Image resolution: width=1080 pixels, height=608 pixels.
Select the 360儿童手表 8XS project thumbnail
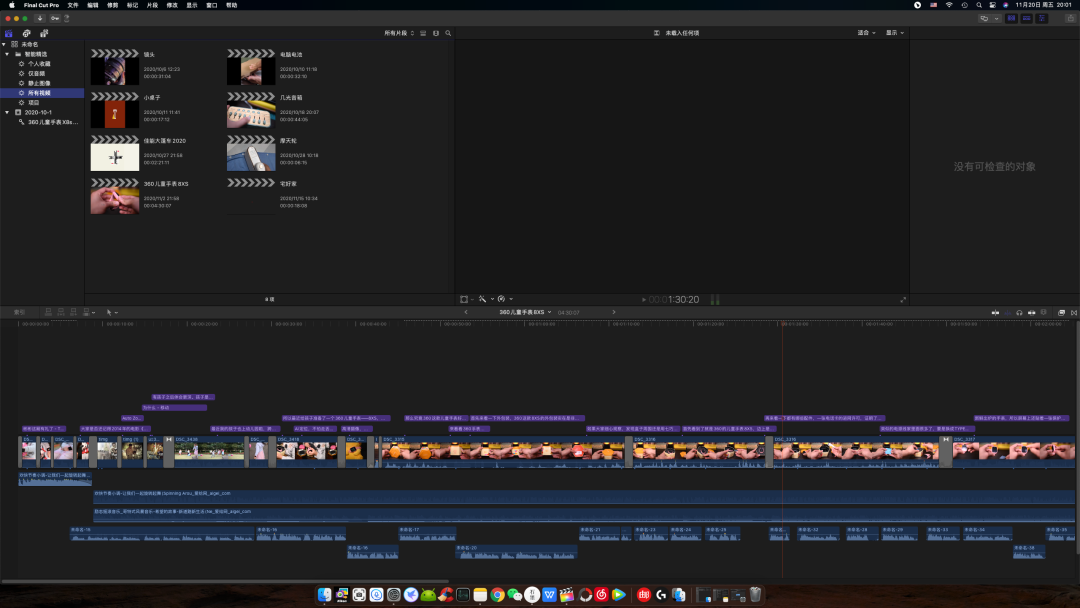pos(115,196)
